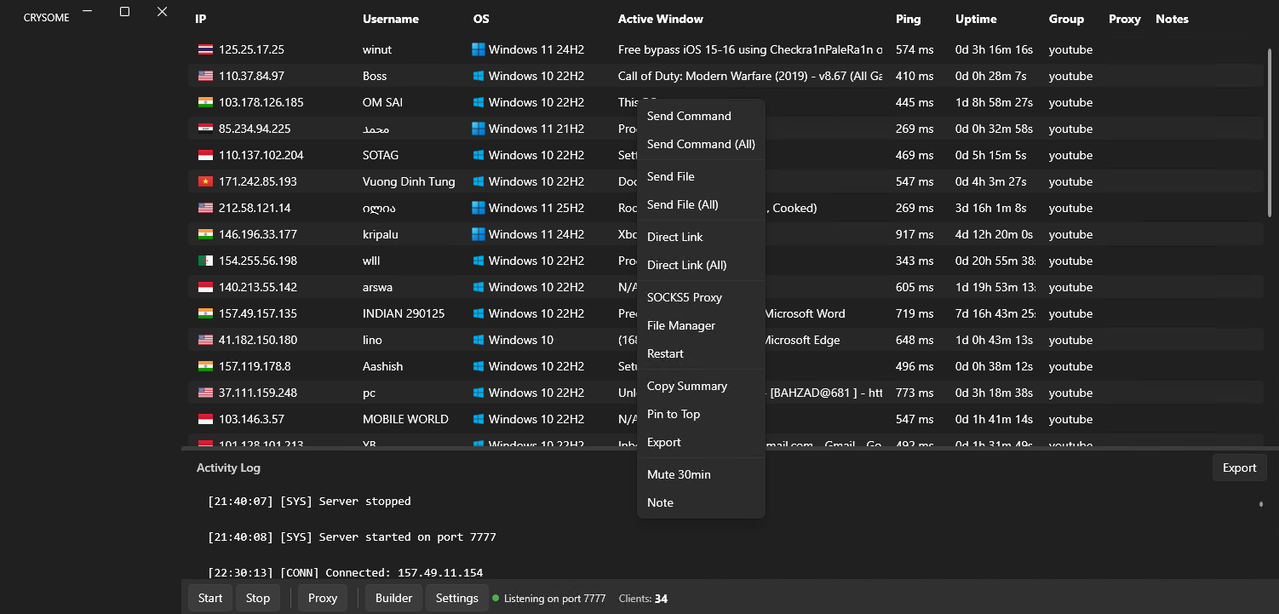Select Export in the context menu

point(701,442)
